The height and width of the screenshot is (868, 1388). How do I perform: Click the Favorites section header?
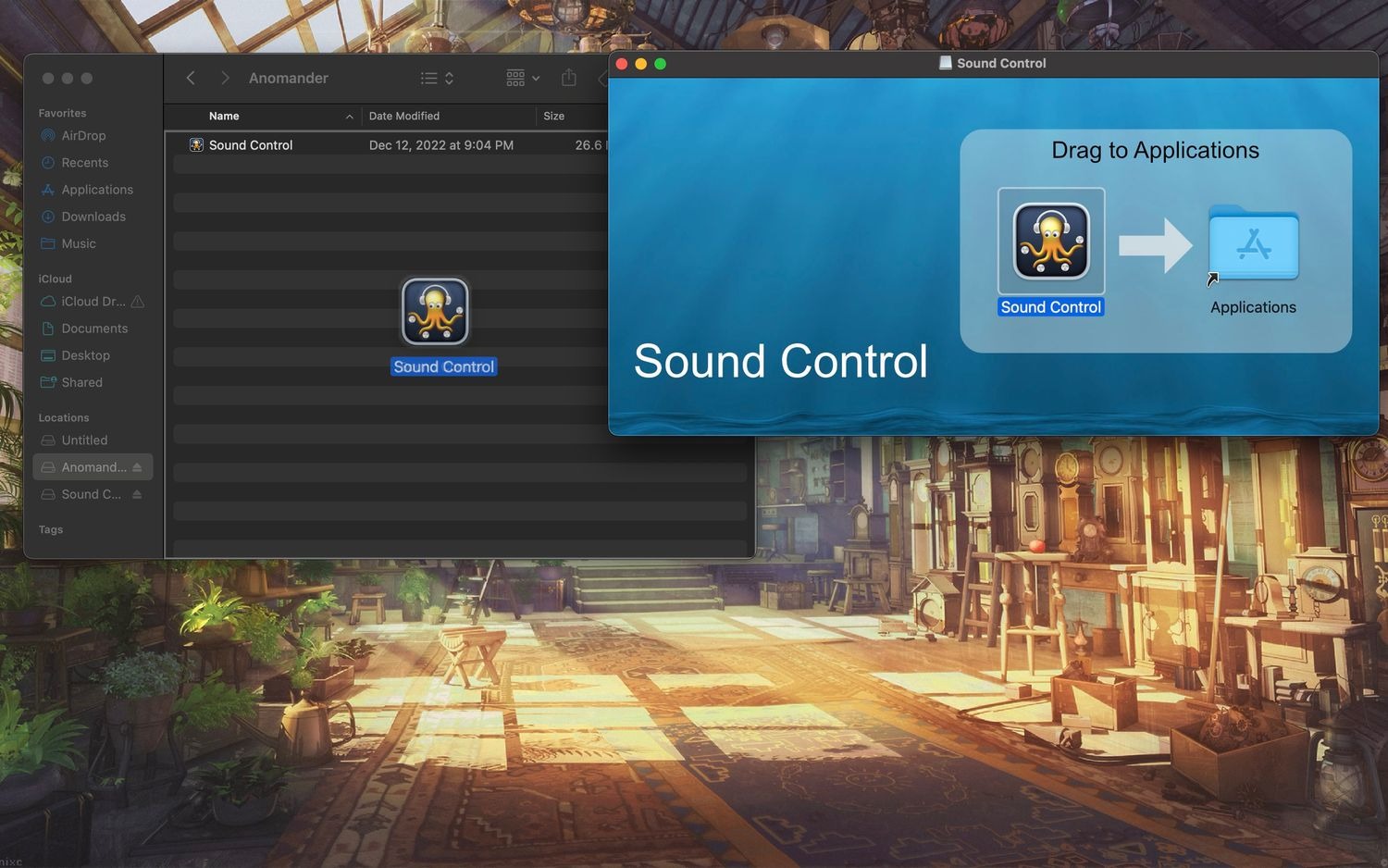tap(62, 113)
